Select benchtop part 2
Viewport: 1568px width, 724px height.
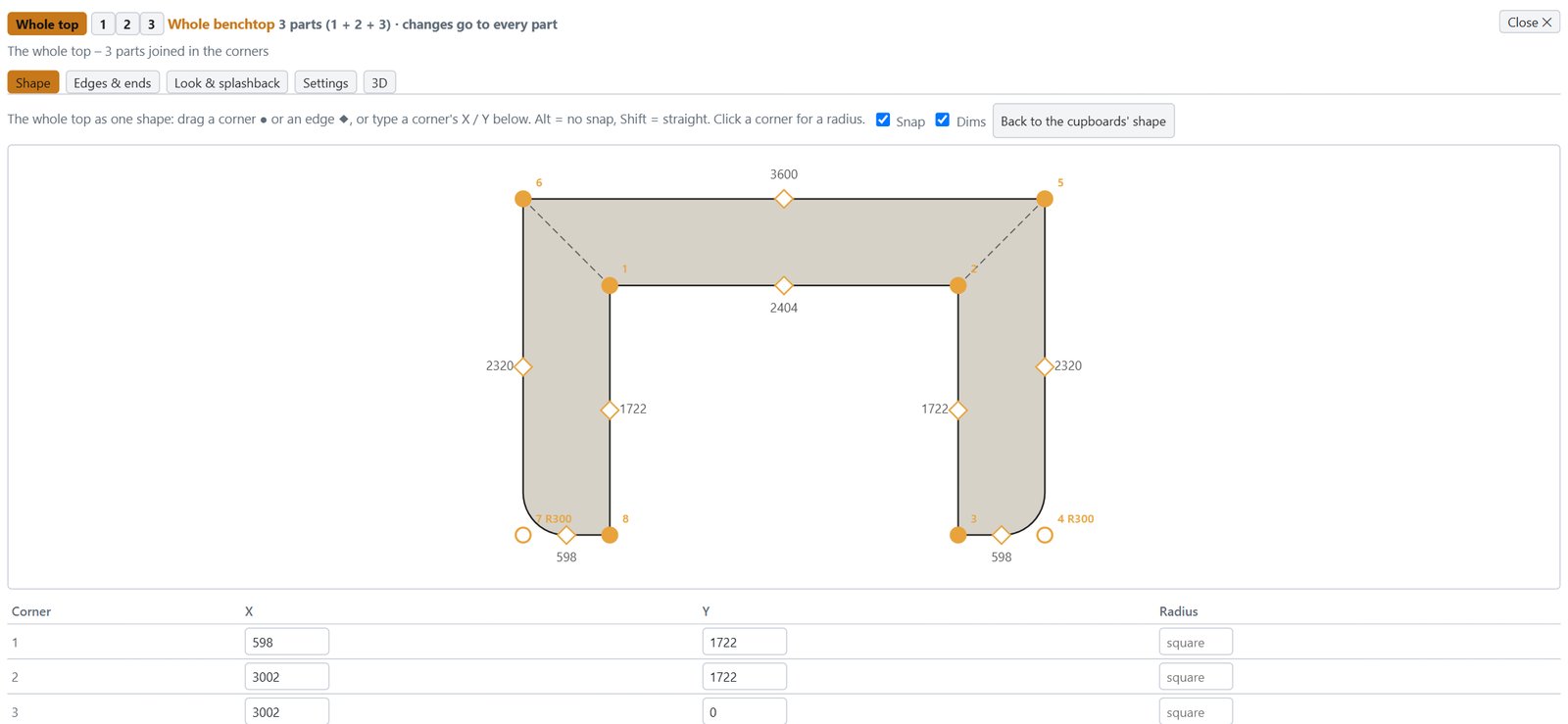[x=127, y=24]
